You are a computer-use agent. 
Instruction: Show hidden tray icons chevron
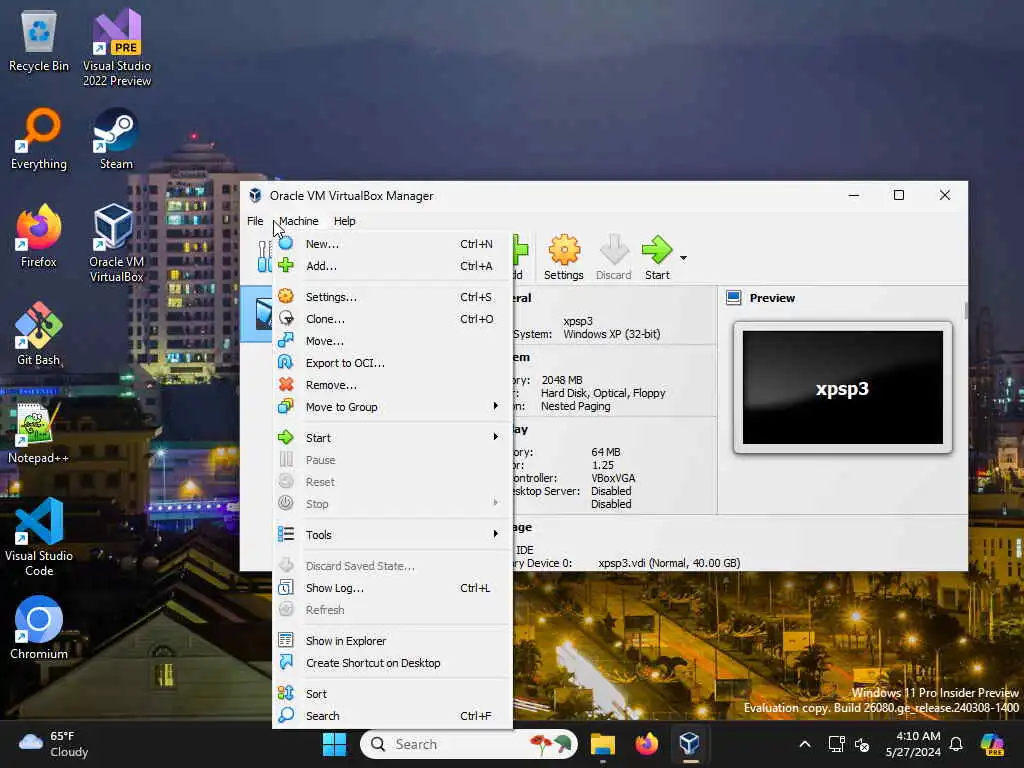pyautogui.click(x=805, y=744)
